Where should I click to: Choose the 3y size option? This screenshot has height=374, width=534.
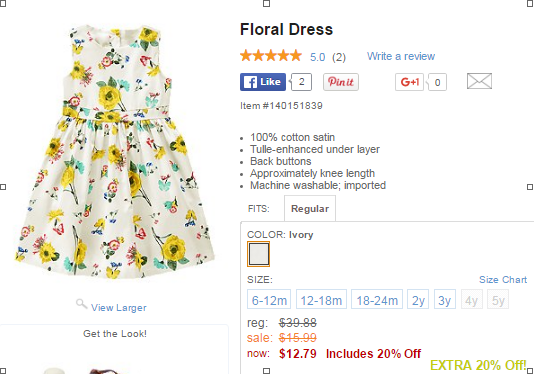(x=445, y=299)
